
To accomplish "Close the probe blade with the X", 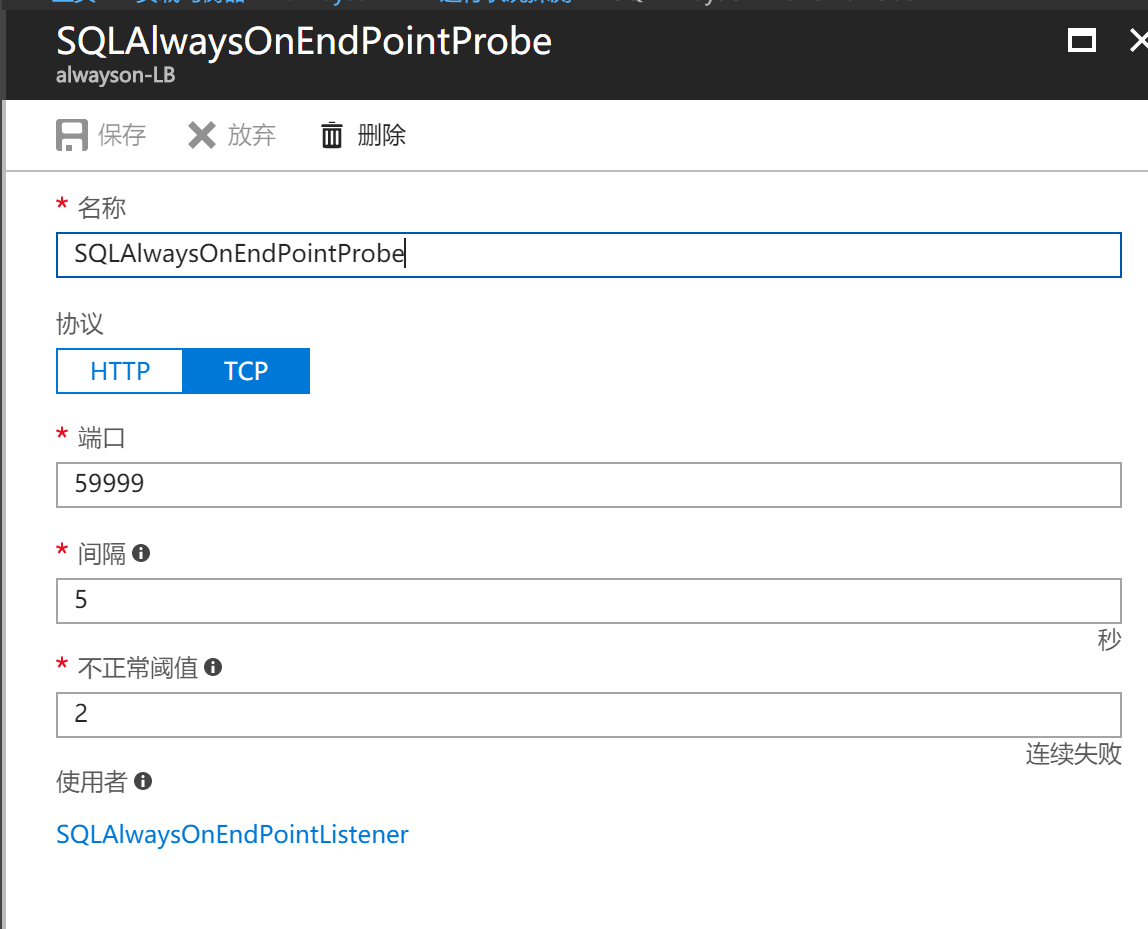I will click(1138, 40).
